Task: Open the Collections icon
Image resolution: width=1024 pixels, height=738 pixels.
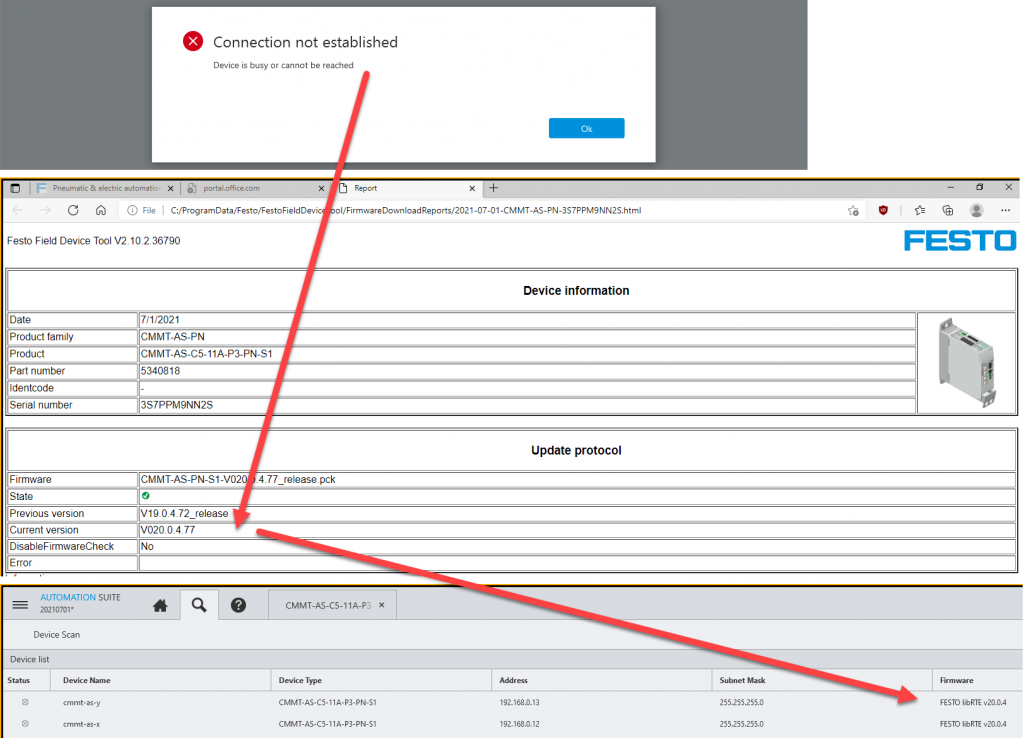Action: (948, 210)
